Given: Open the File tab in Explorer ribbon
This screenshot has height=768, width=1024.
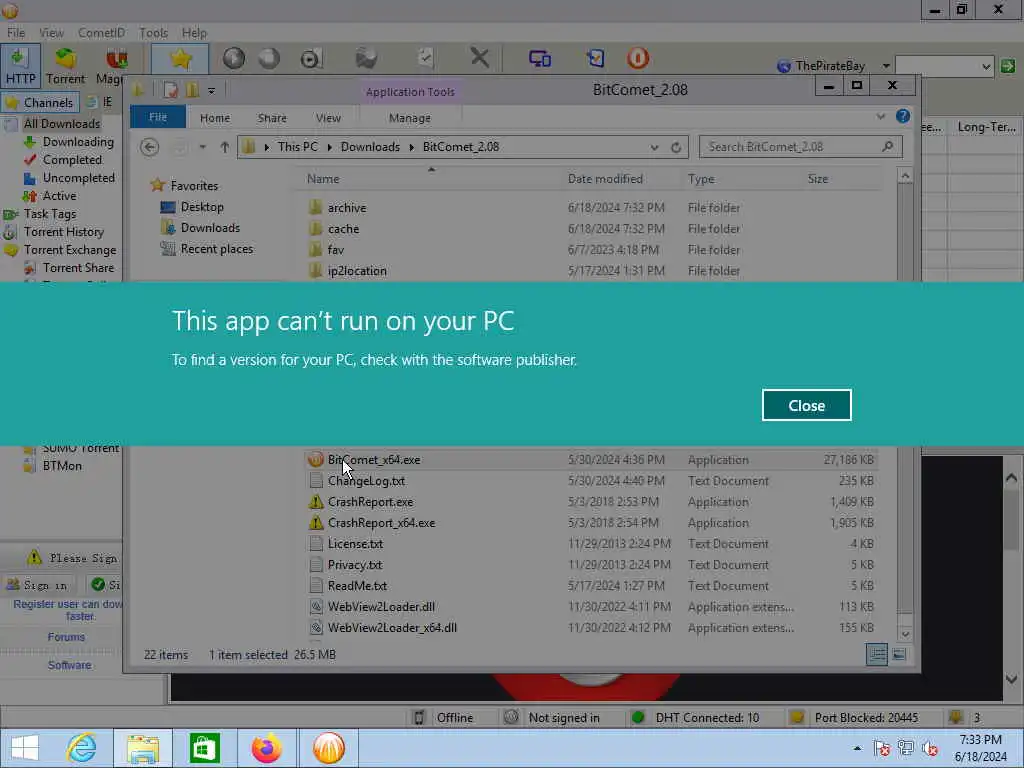Looking at the screenshot, I should pos(158,117).
